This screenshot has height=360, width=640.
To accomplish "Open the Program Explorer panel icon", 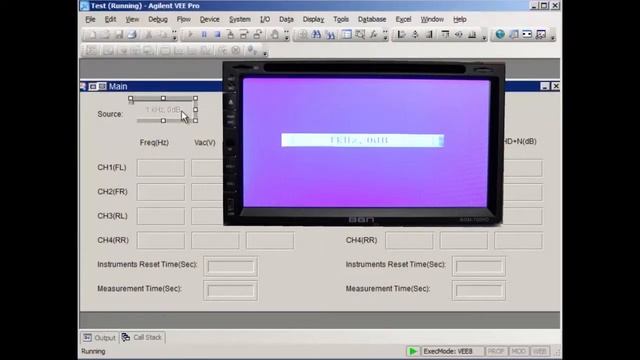I will [x=347, y=35].
